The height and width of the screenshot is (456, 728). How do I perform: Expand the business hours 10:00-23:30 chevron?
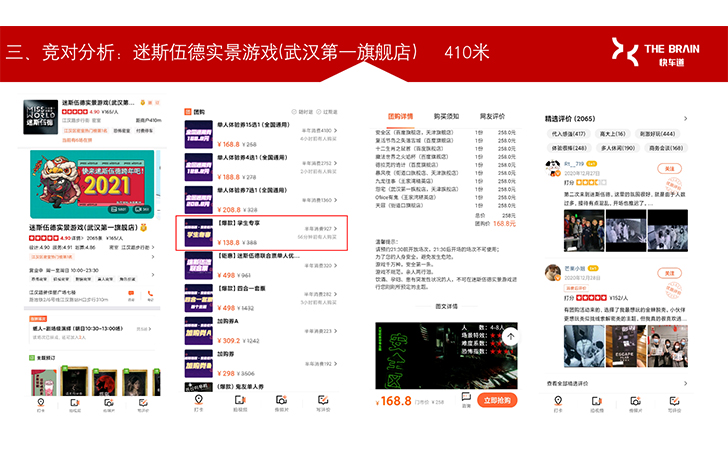point(153,274)
